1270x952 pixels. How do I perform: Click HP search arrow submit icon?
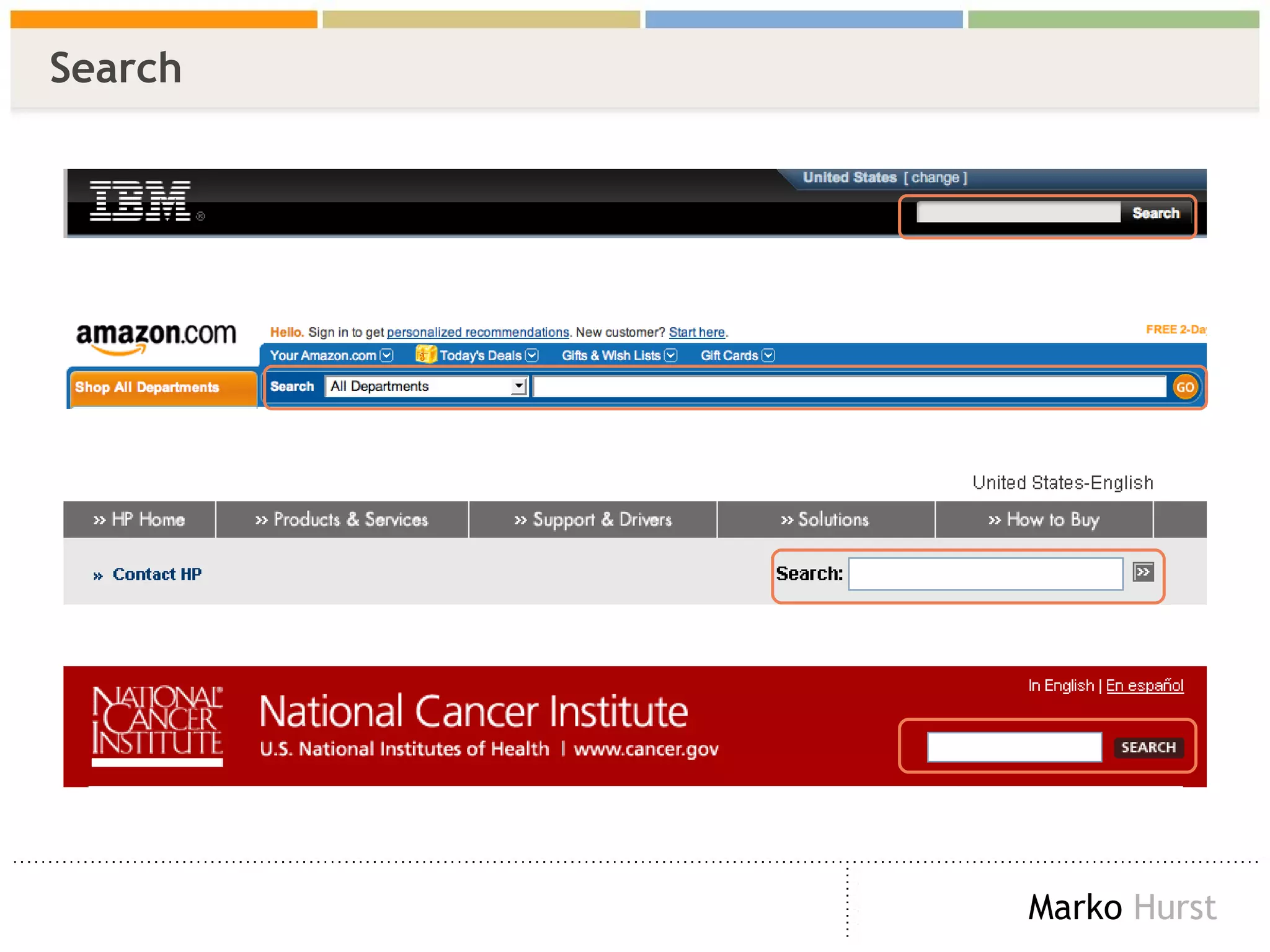(x=1143, y=571)
